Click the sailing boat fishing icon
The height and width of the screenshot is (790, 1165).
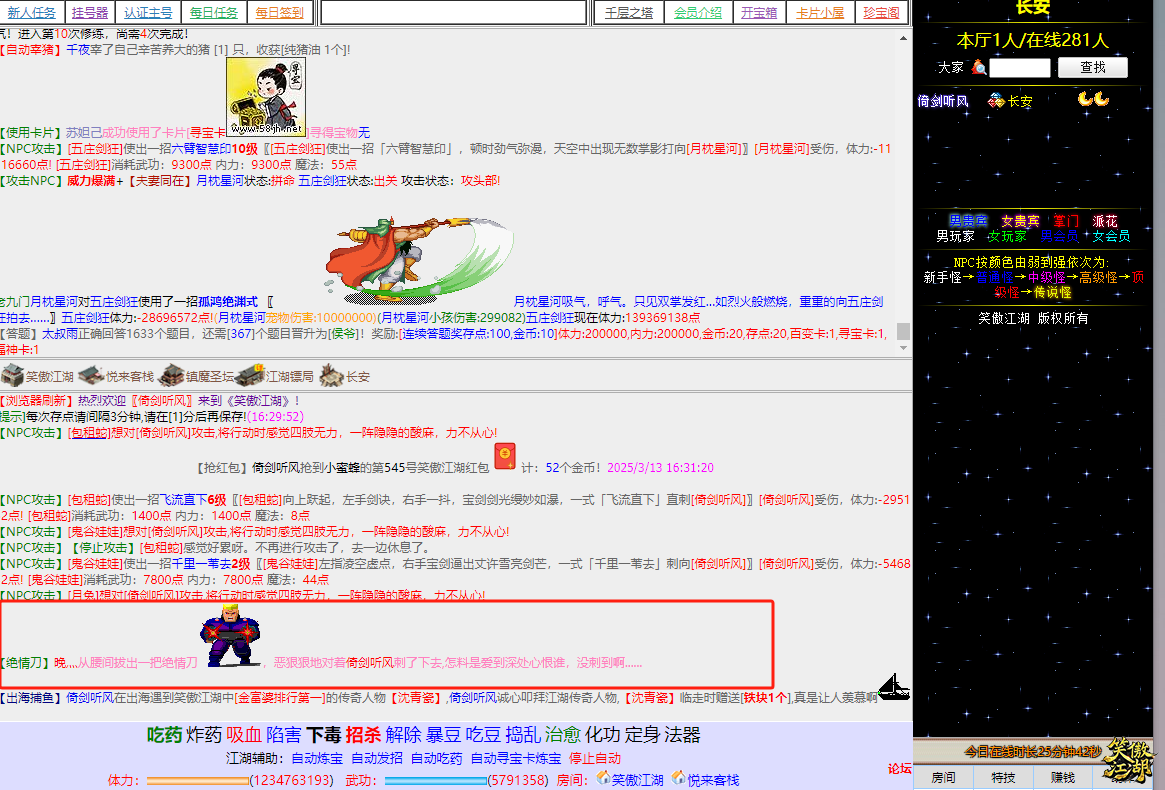(x=893, y=687)
